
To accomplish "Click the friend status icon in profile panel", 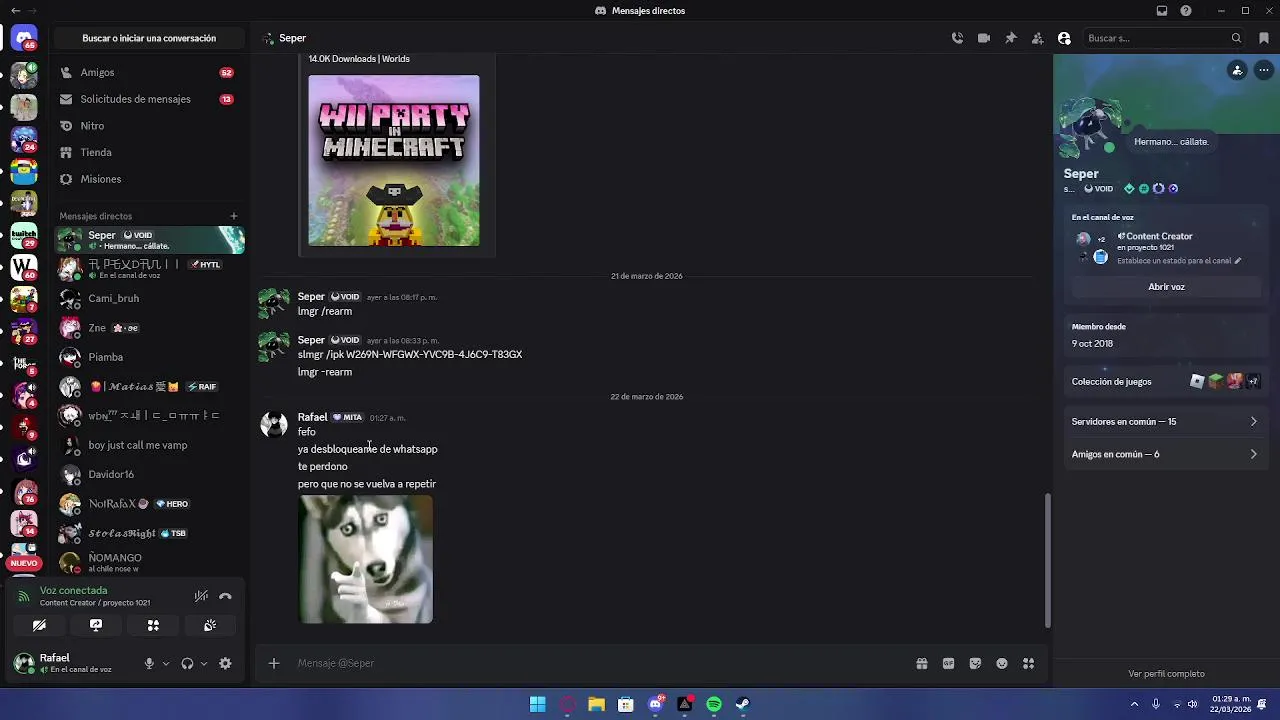I will pyautogui.click(x=1237, y=70).
